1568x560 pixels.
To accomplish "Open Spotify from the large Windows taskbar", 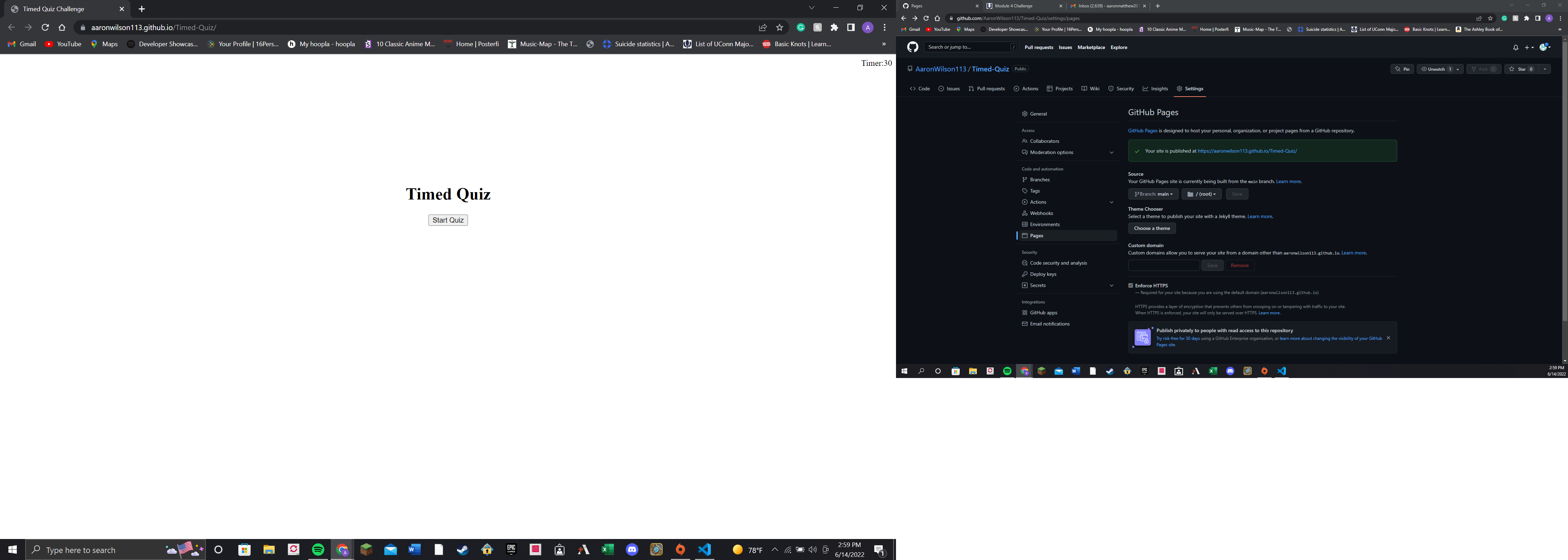I will click(x=318, y=549).
